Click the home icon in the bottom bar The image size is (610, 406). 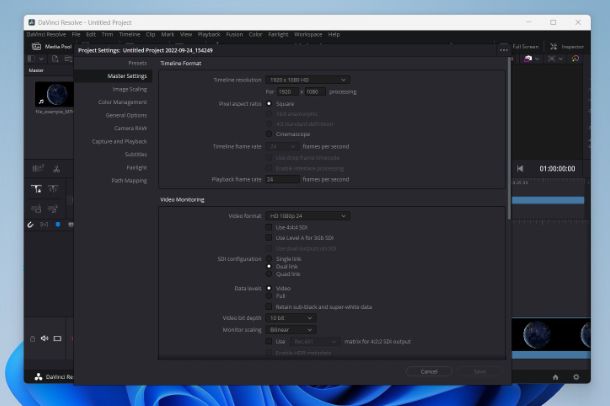point(555,377)
